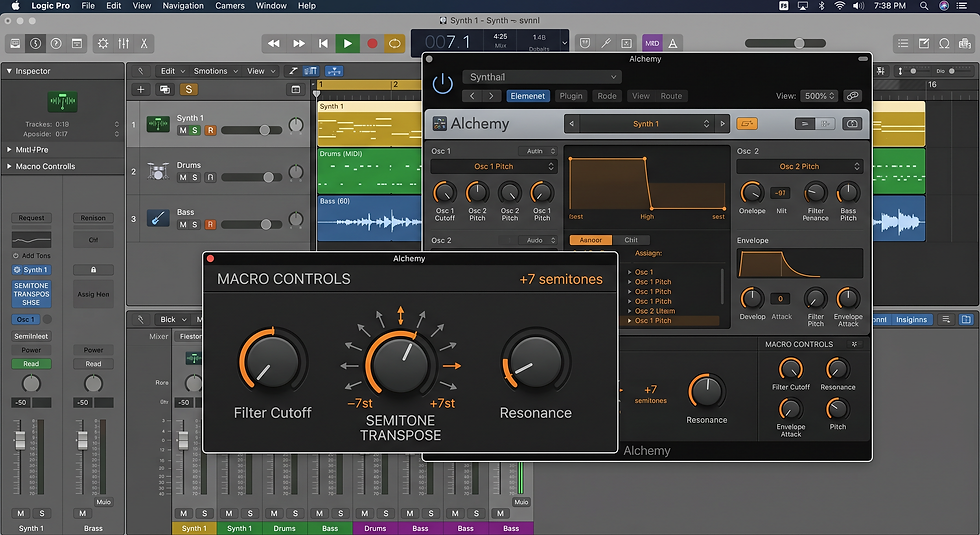The width and height of the screenshot is (980, 535).
Task: Open the Mixer faders icon in toolbar
Action: pos(124,44)
